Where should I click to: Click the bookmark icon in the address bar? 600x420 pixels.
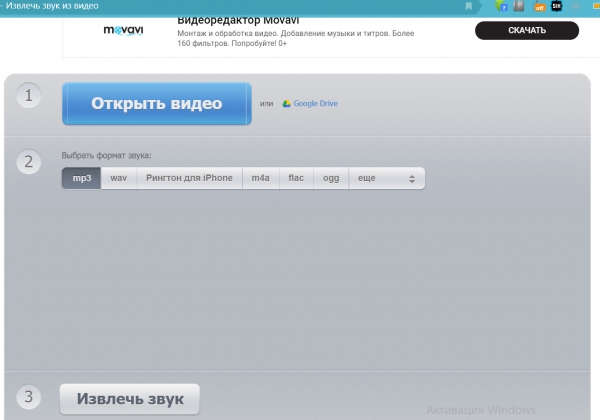[468, 6]
